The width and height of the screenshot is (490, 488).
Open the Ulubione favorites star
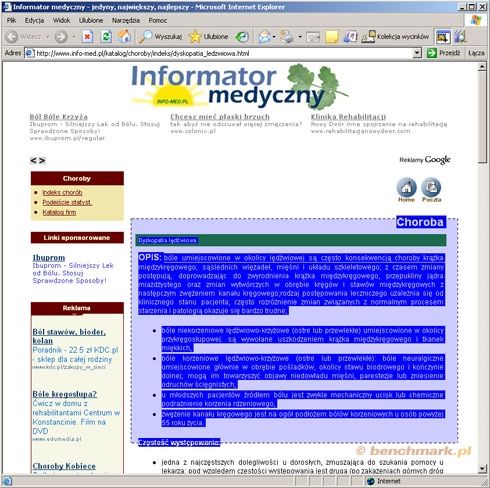[209, 36]
